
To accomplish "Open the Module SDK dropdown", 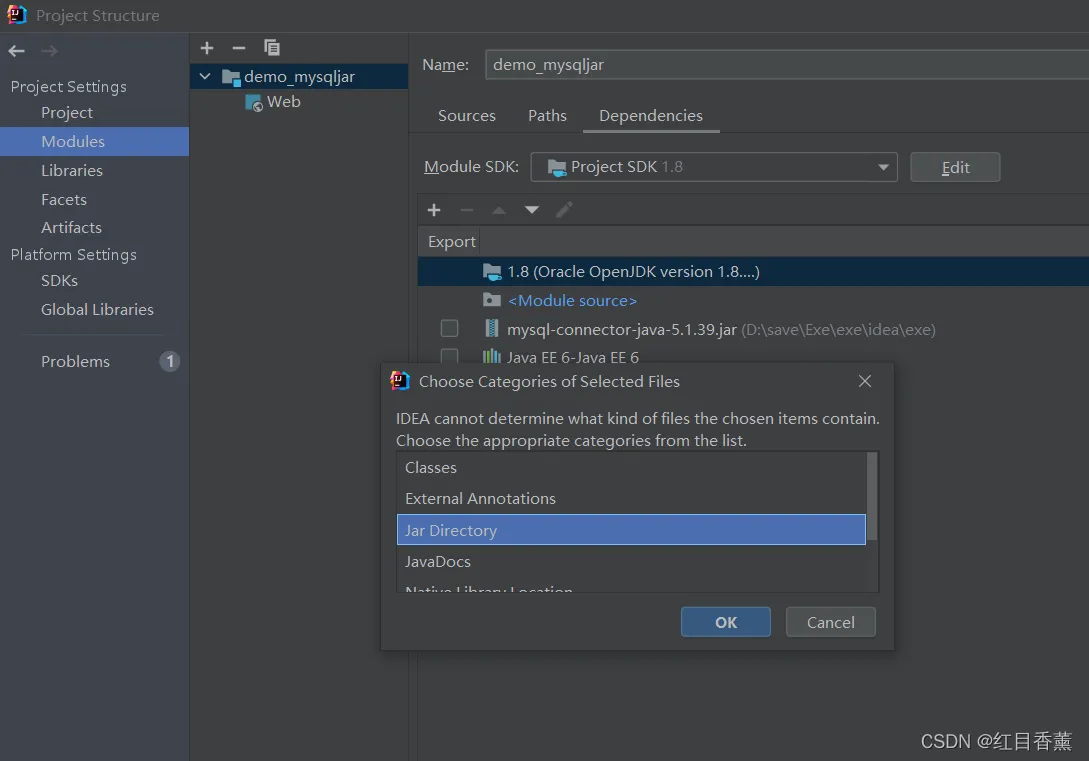I will [714, 167].
